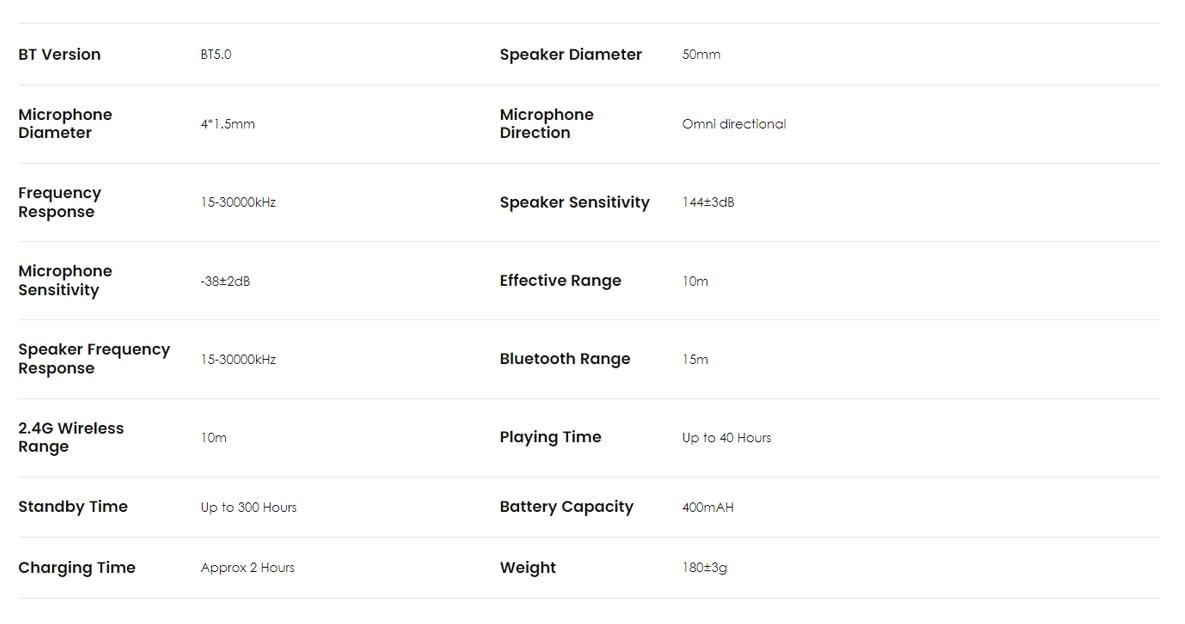Click the Omni directional value
The image size is (1185, 624).
[x=734, y=124]
